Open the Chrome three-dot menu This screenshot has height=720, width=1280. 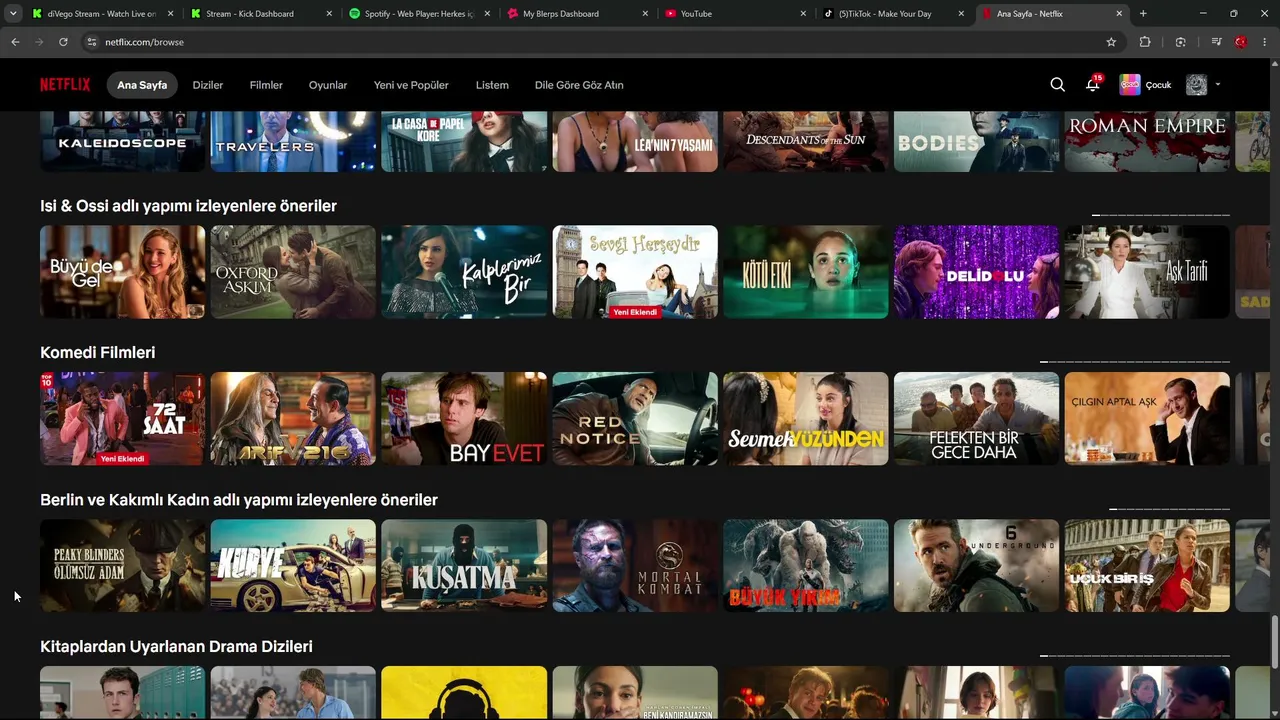(x=1265, y=42)
